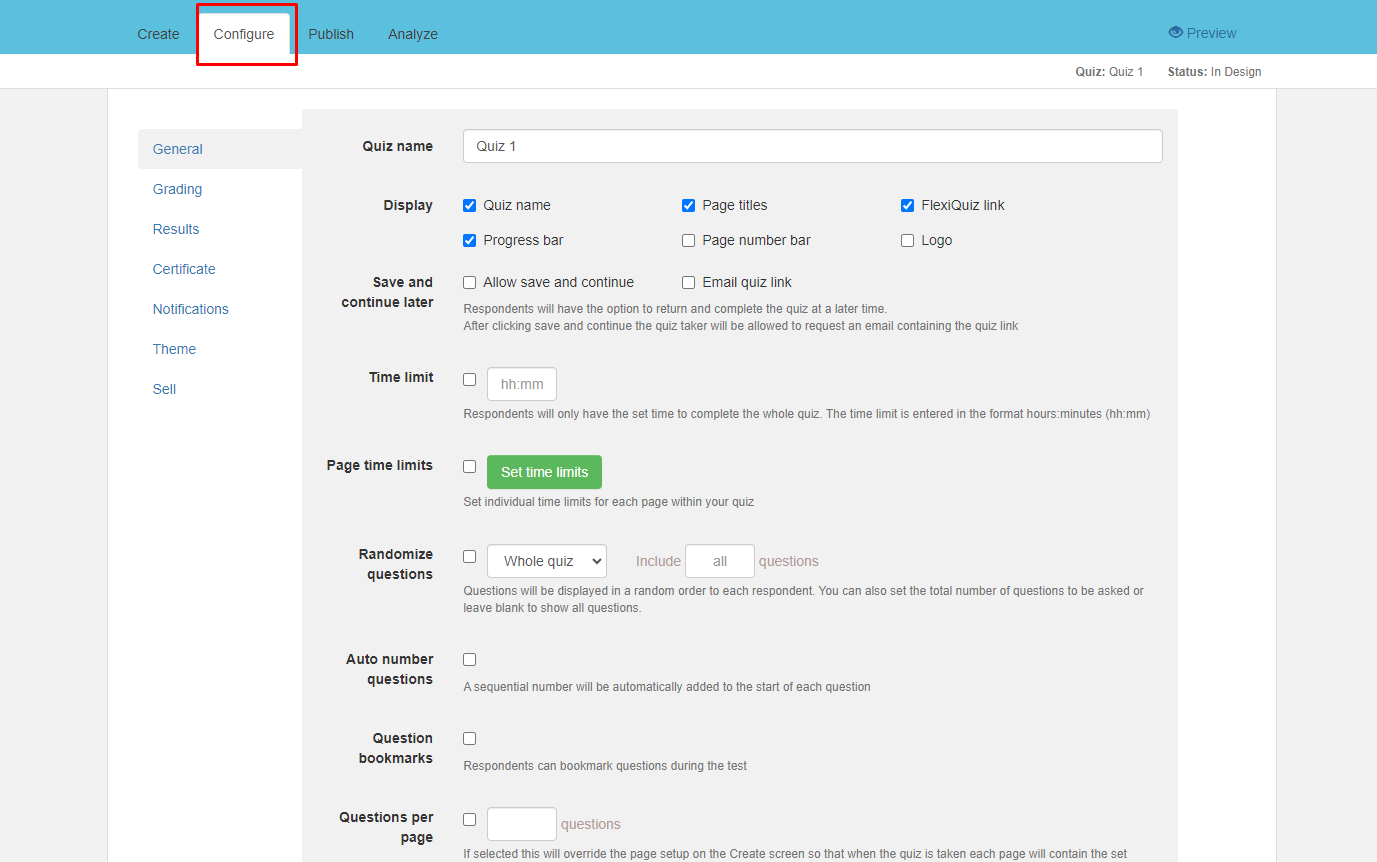
Task: Click the Preview link
Action: coord(1202,33)
